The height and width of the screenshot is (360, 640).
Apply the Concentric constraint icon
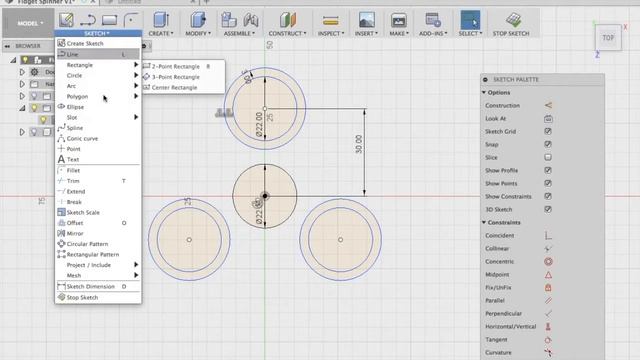point(548,262)
